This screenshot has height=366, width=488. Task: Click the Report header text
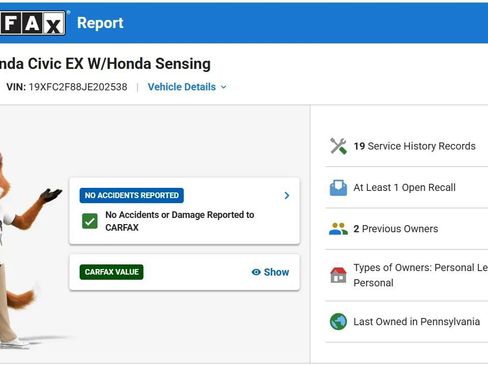[100, 23]
